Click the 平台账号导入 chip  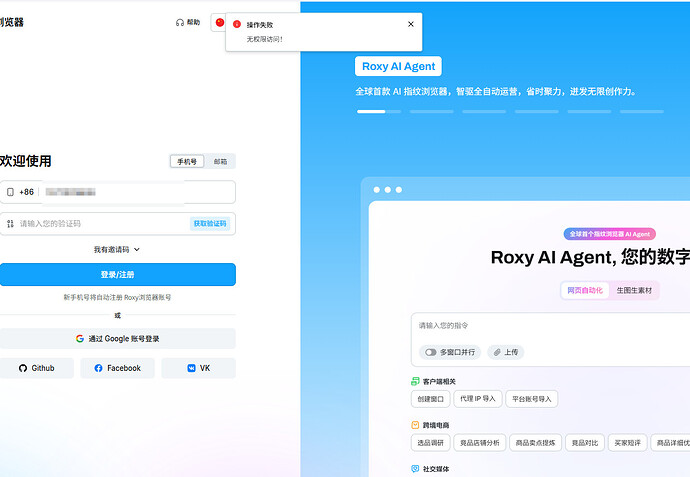coord(532,399)
